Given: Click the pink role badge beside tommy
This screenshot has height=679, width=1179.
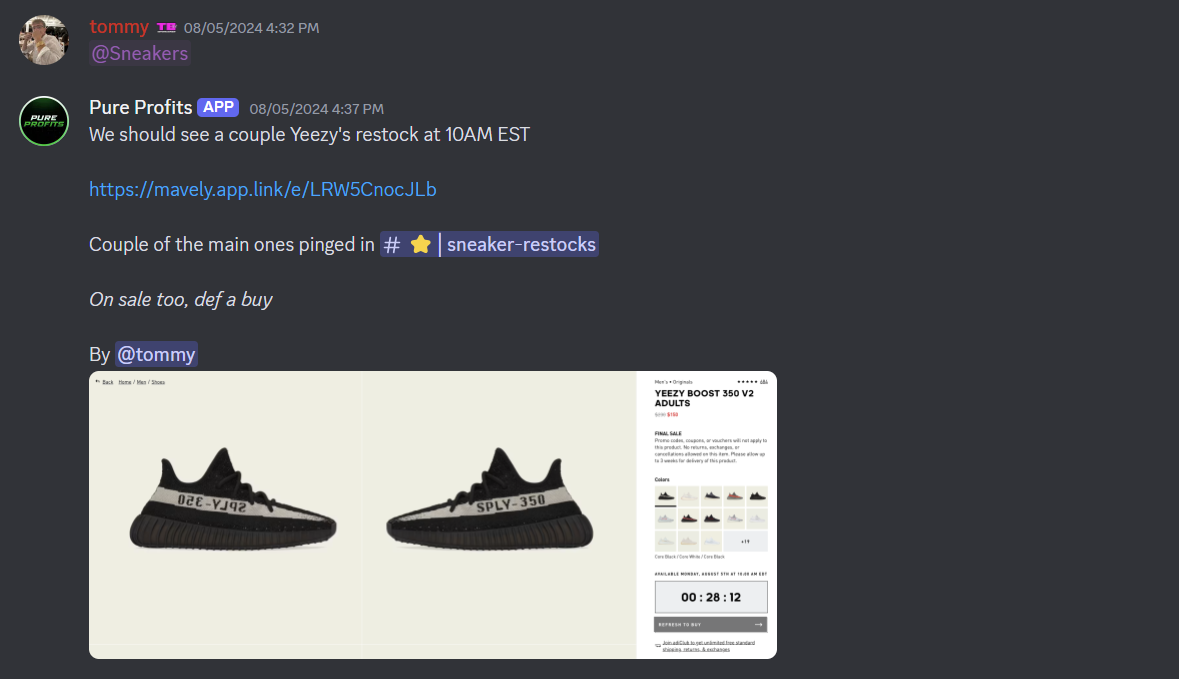Looking at the screenshot, I should (166, 28).
